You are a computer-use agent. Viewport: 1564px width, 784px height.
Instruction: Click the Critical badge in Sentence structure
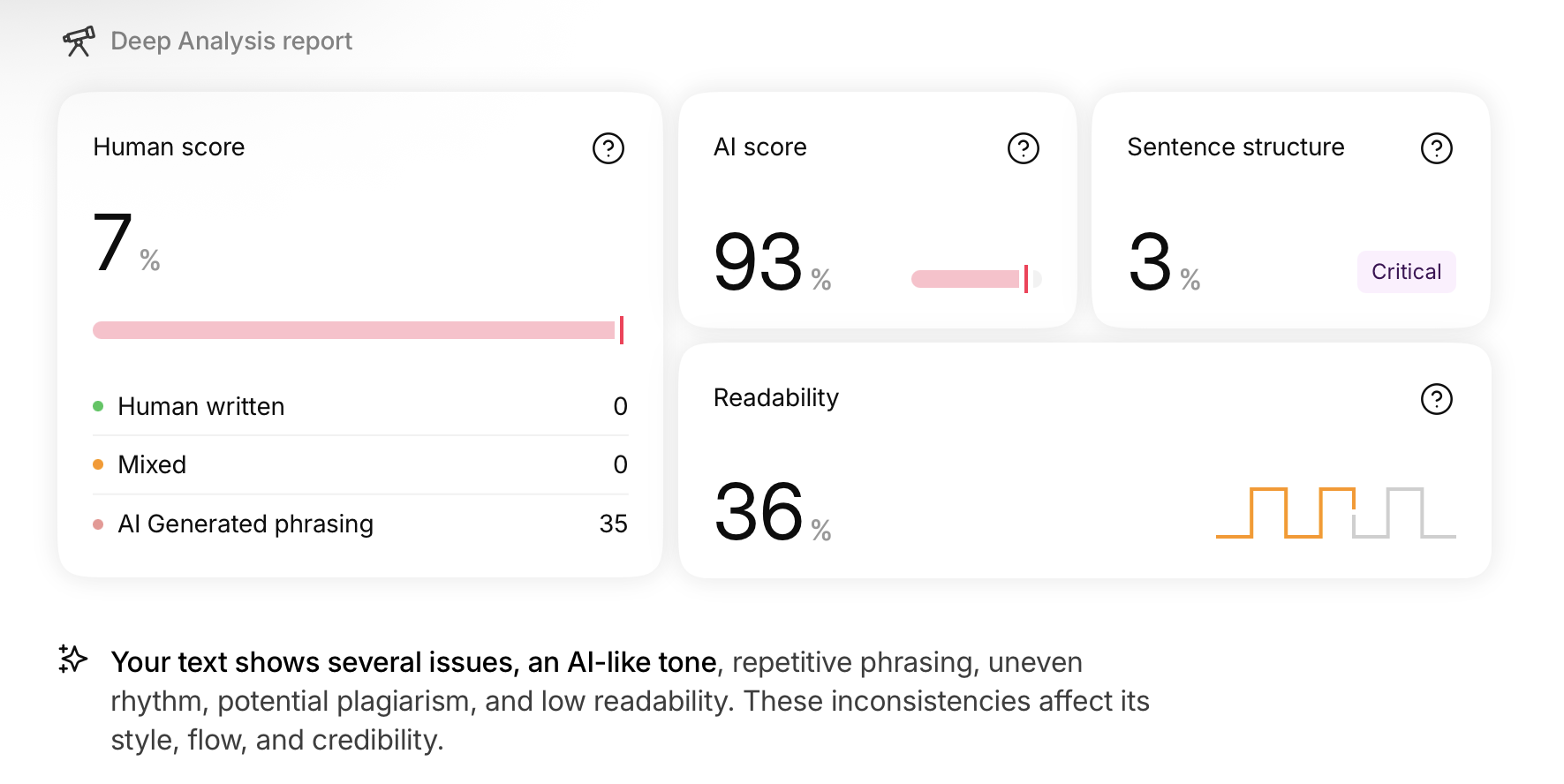(1406, 272)
